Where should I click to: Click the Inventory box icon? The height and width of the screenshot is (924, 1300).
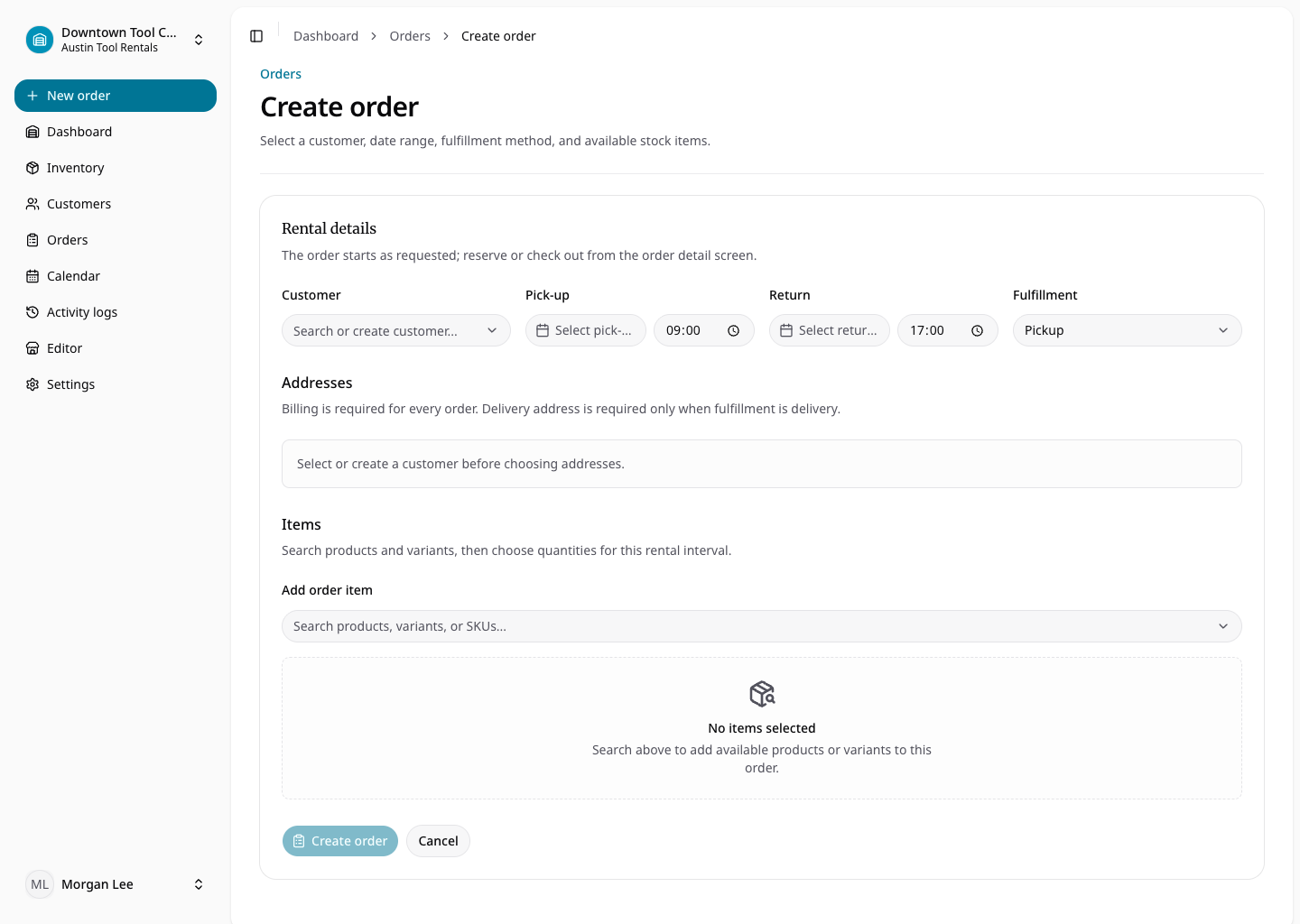pos(32,168)
